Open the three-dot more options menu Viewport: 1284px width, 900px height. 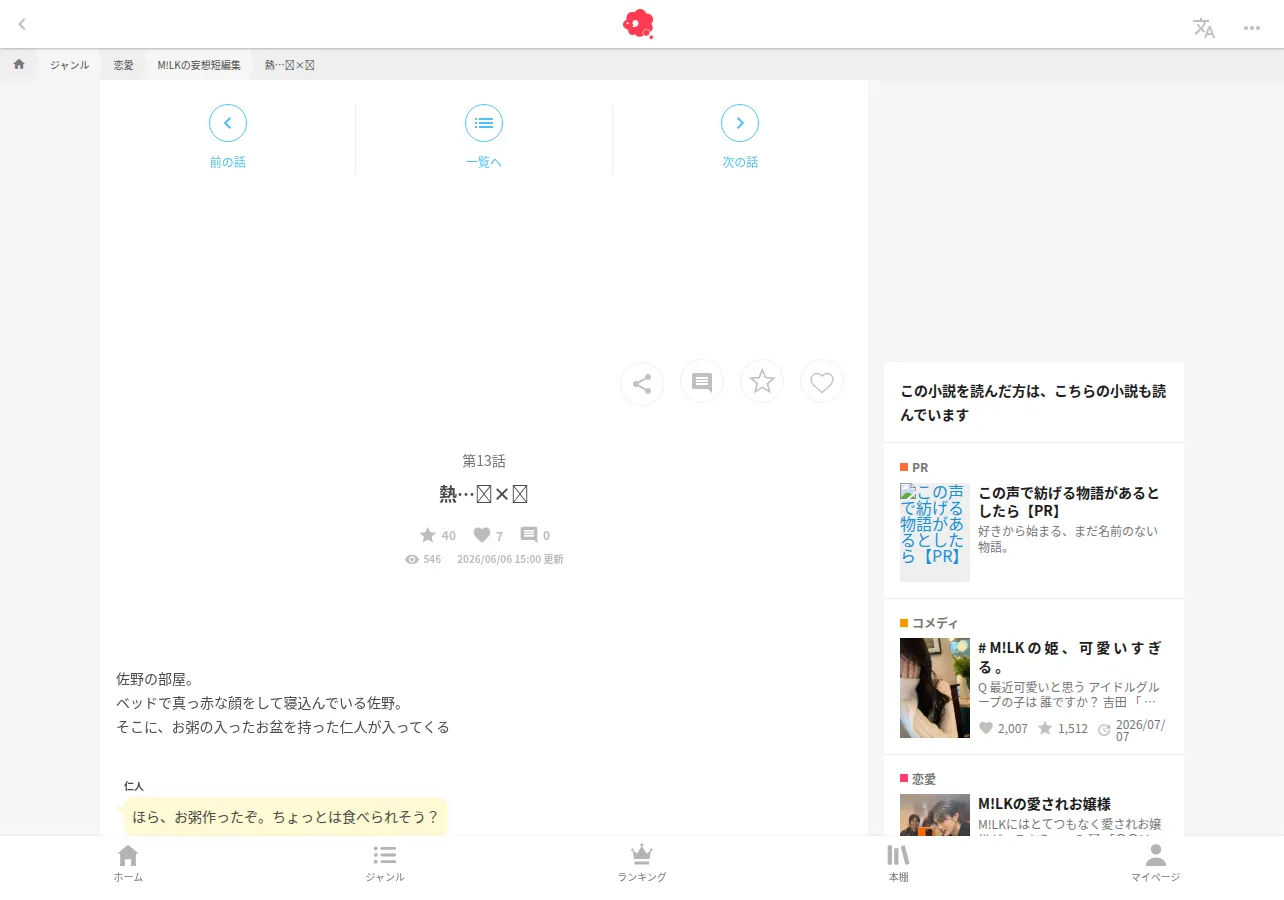pyautogui.click(x=1251, y=28)
